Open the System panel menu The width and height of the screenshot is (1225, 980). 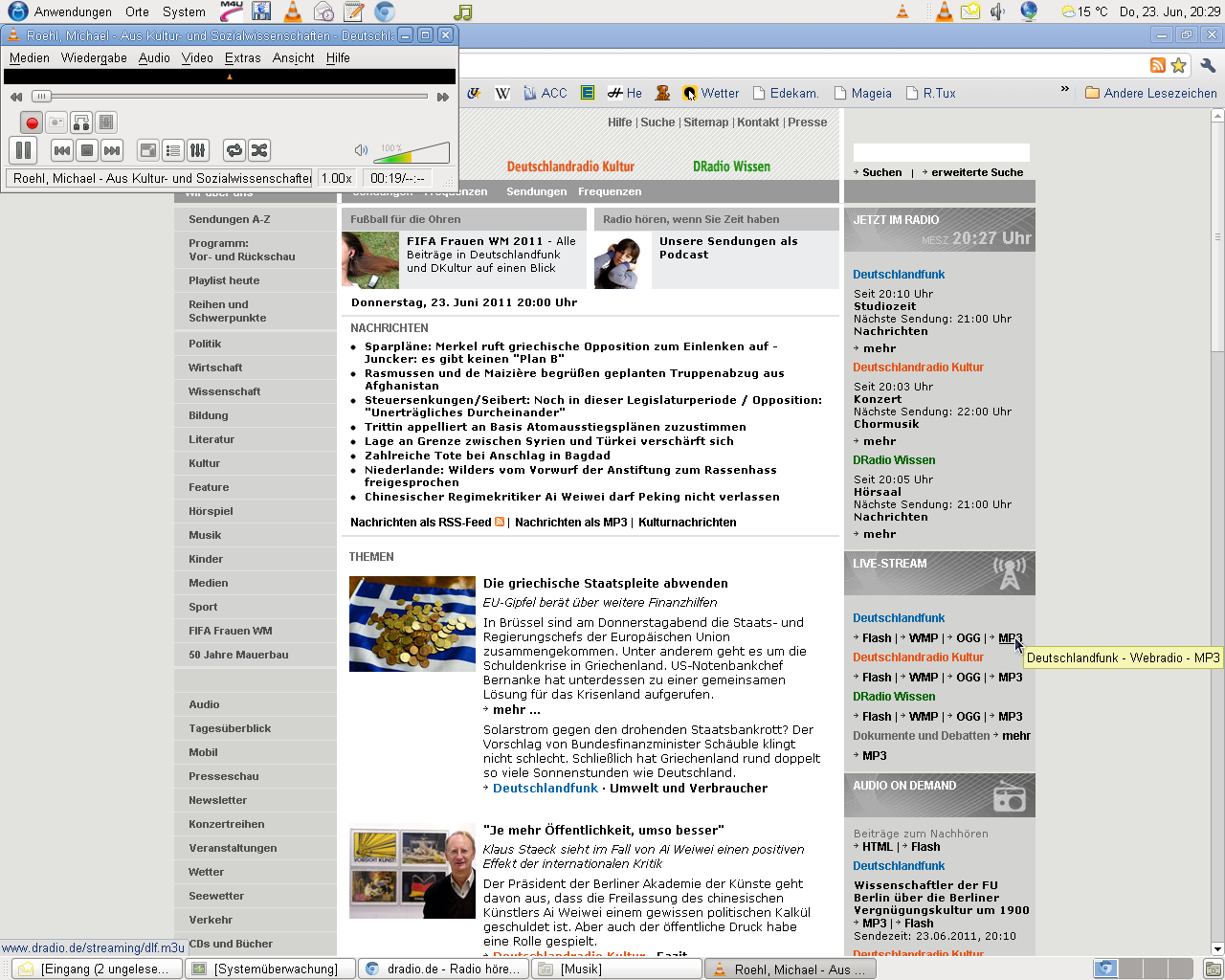click(184, 11)
